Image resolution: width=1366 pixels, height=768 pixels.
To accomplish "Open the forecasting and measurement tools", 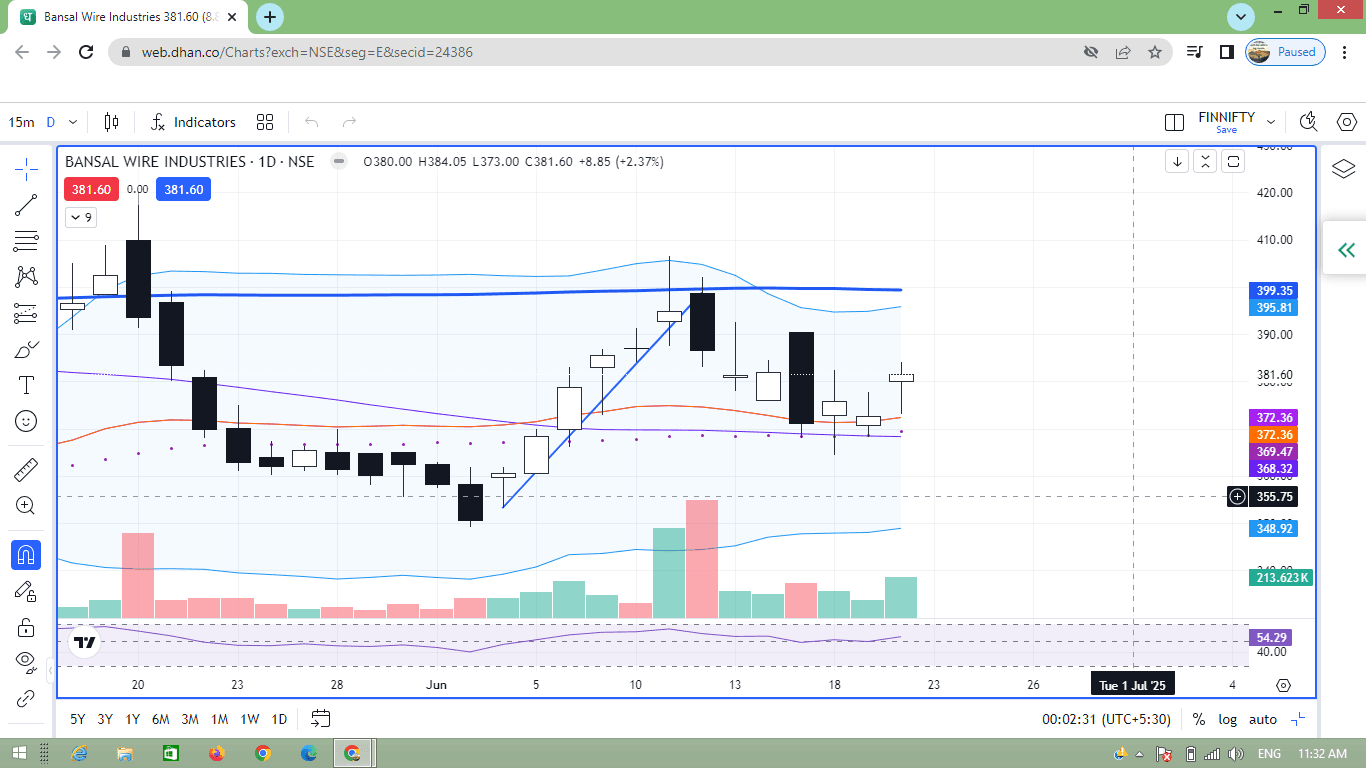I will 26,313.
